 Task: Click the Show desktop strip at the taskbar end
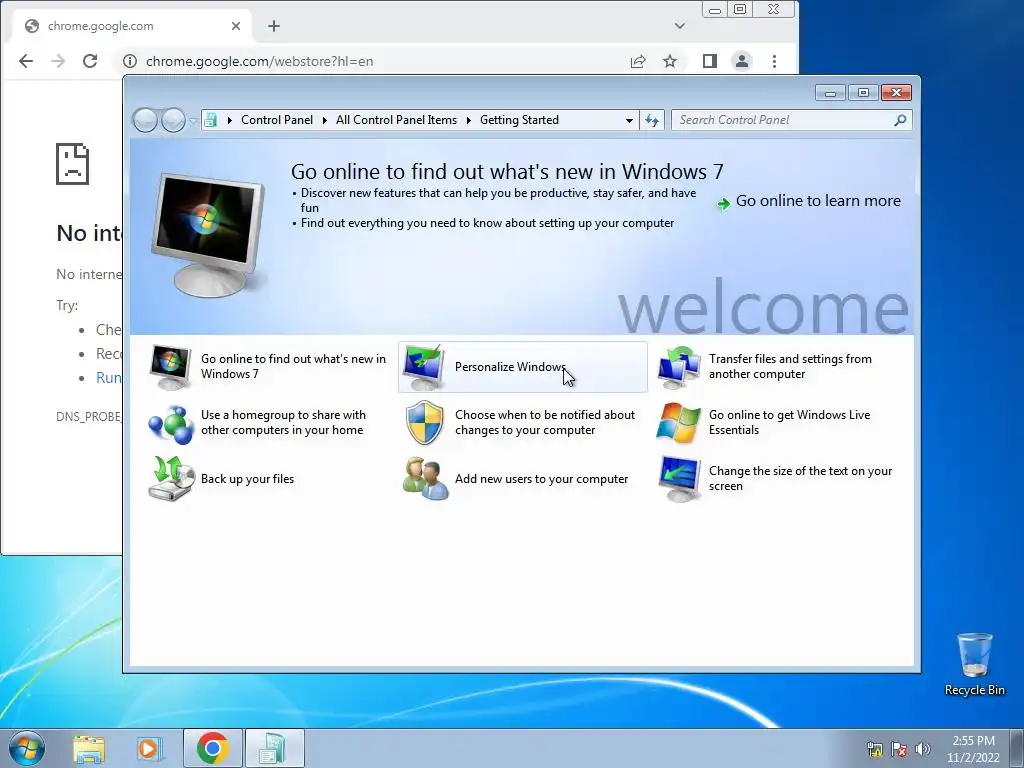(1017, 748)
